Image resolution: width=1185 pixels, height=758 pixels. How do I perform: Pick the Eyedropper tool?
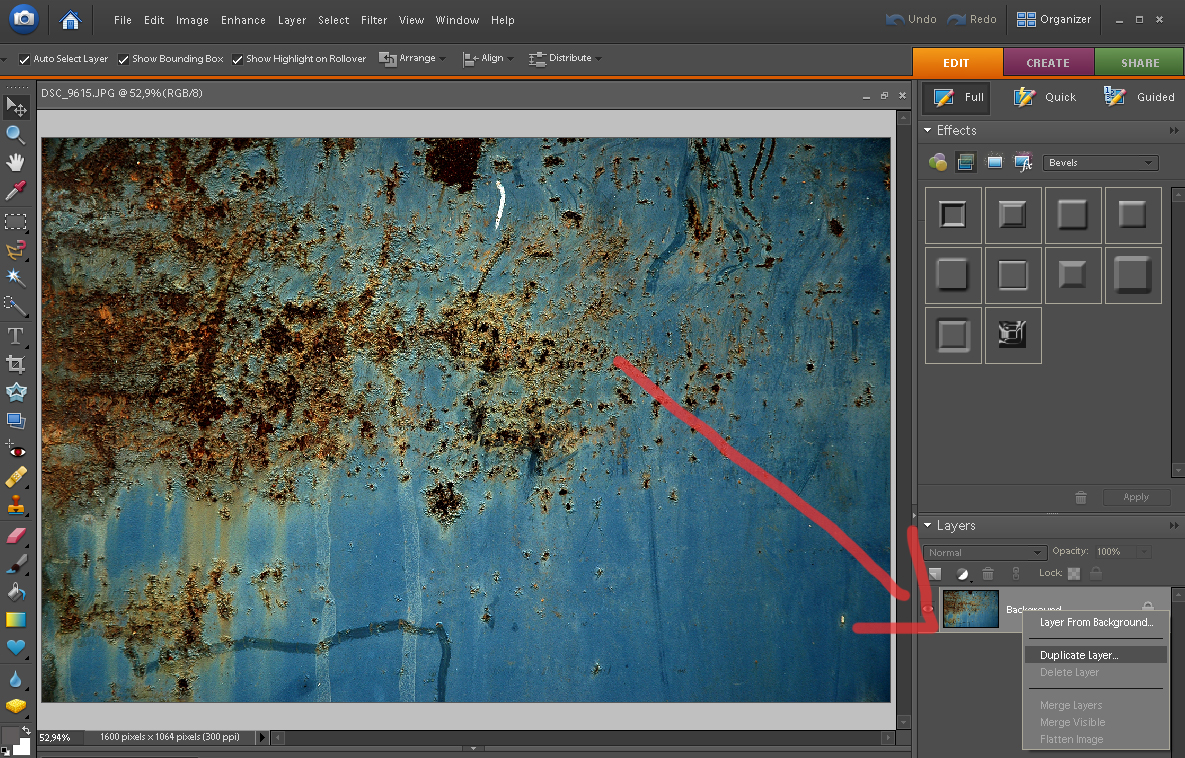coord(16,190)
